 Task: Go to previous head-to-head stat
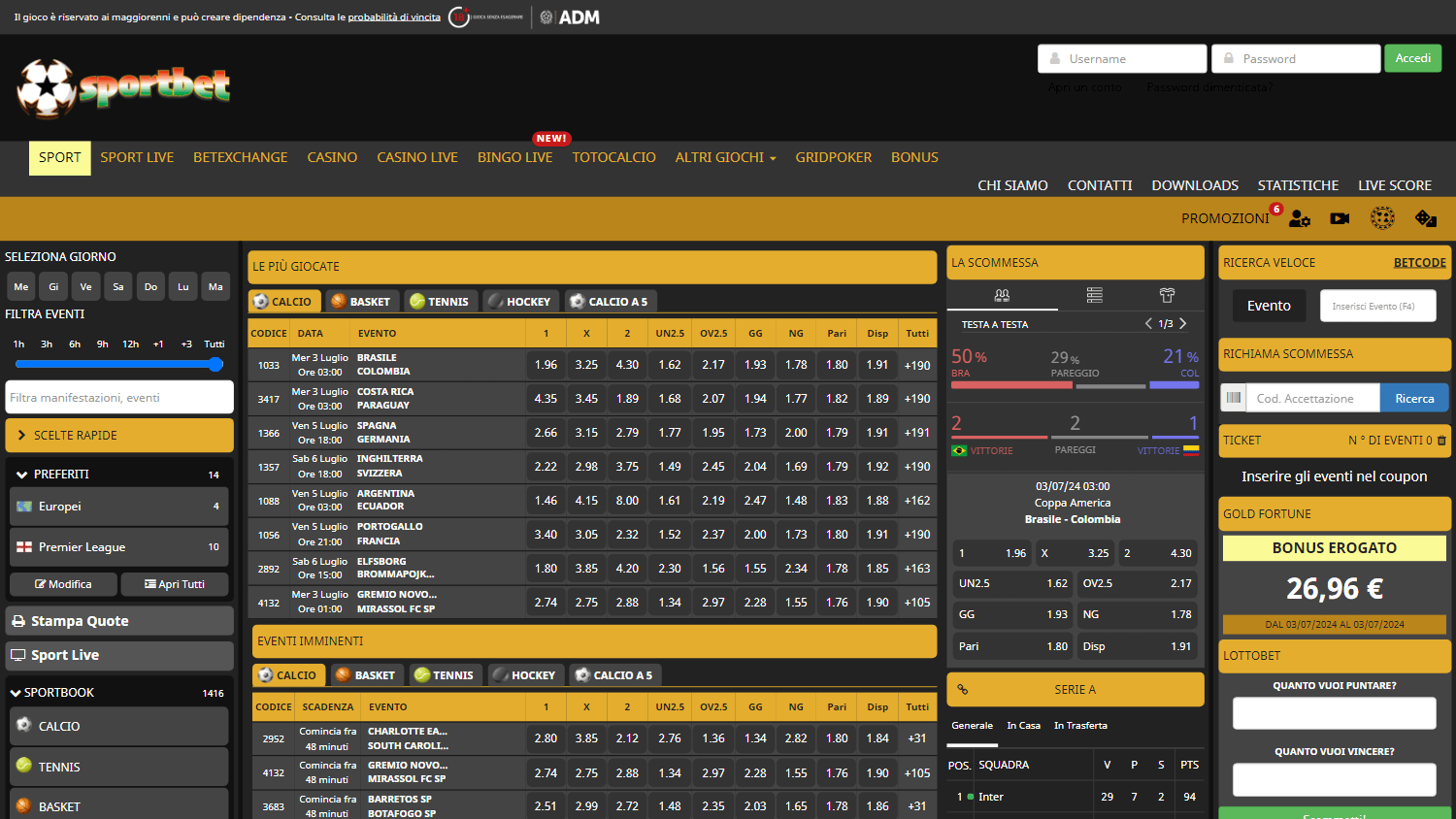(x=1148, y=324)
